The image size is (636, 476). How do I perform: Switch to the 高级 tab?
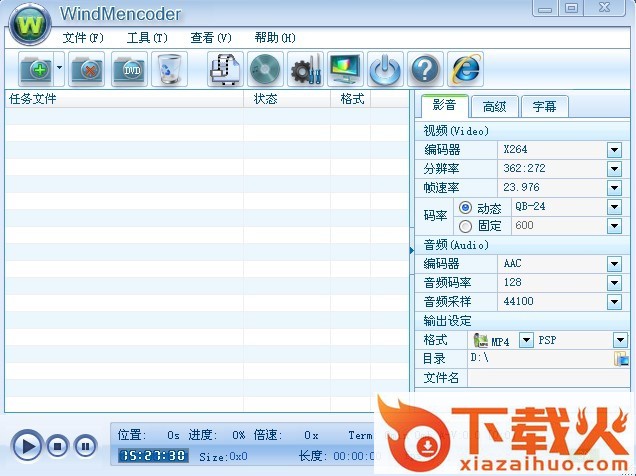tap(495, 107)
